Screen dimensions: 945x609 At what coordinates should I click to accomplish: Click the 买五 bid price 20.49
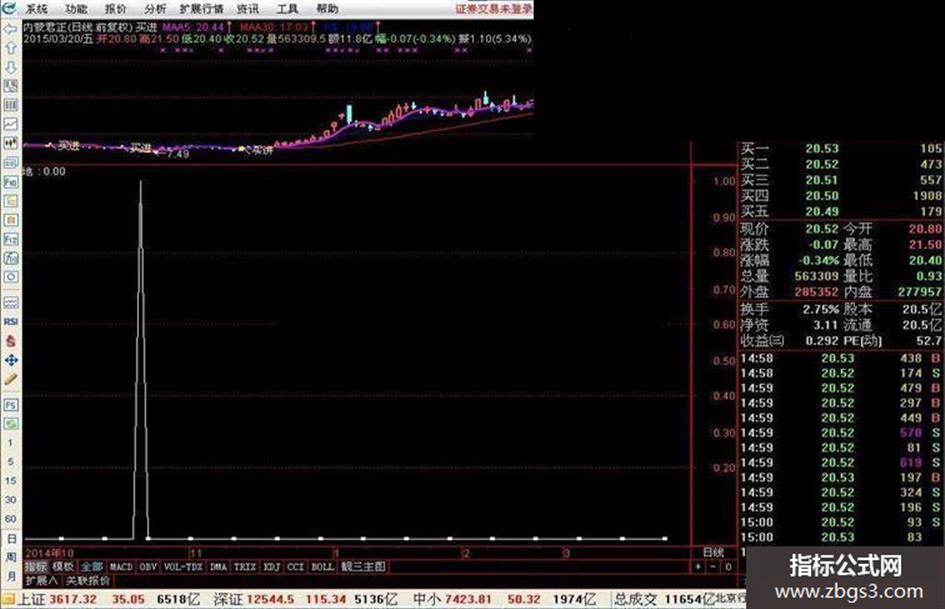[x=822, y=211]
